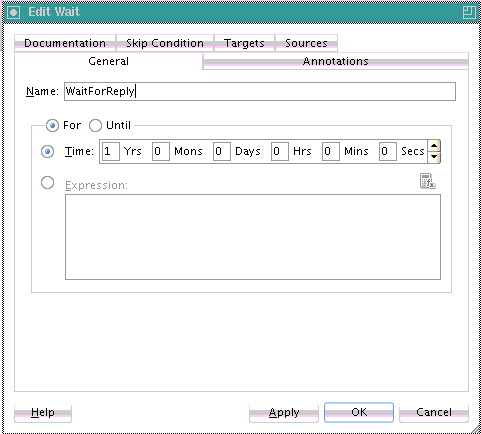The width and height of the screenshot is (481, 434).
Task: Click the maximize icon in title bar
Action: pos(469,12)
